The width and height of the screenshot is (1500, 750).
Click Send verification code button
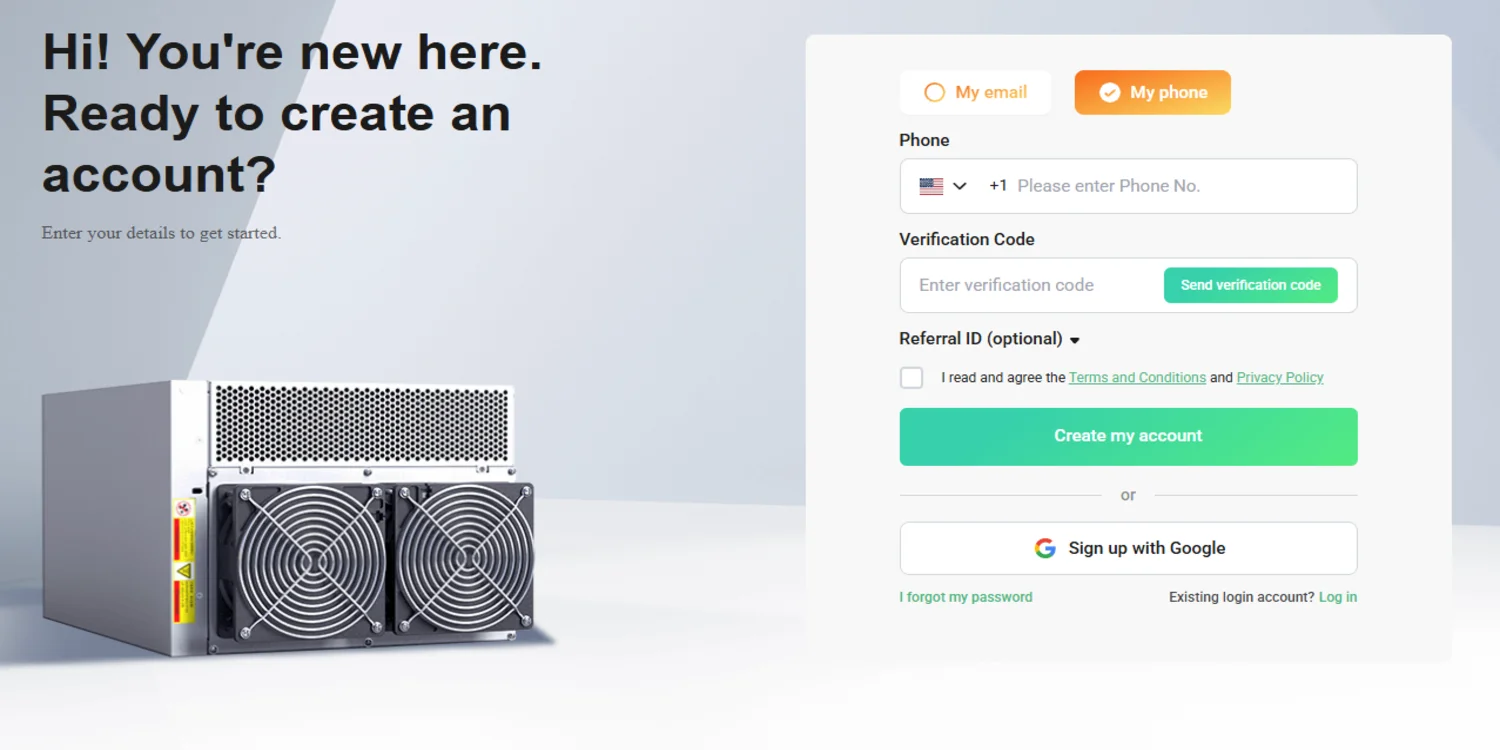[x=1250, y=285]
